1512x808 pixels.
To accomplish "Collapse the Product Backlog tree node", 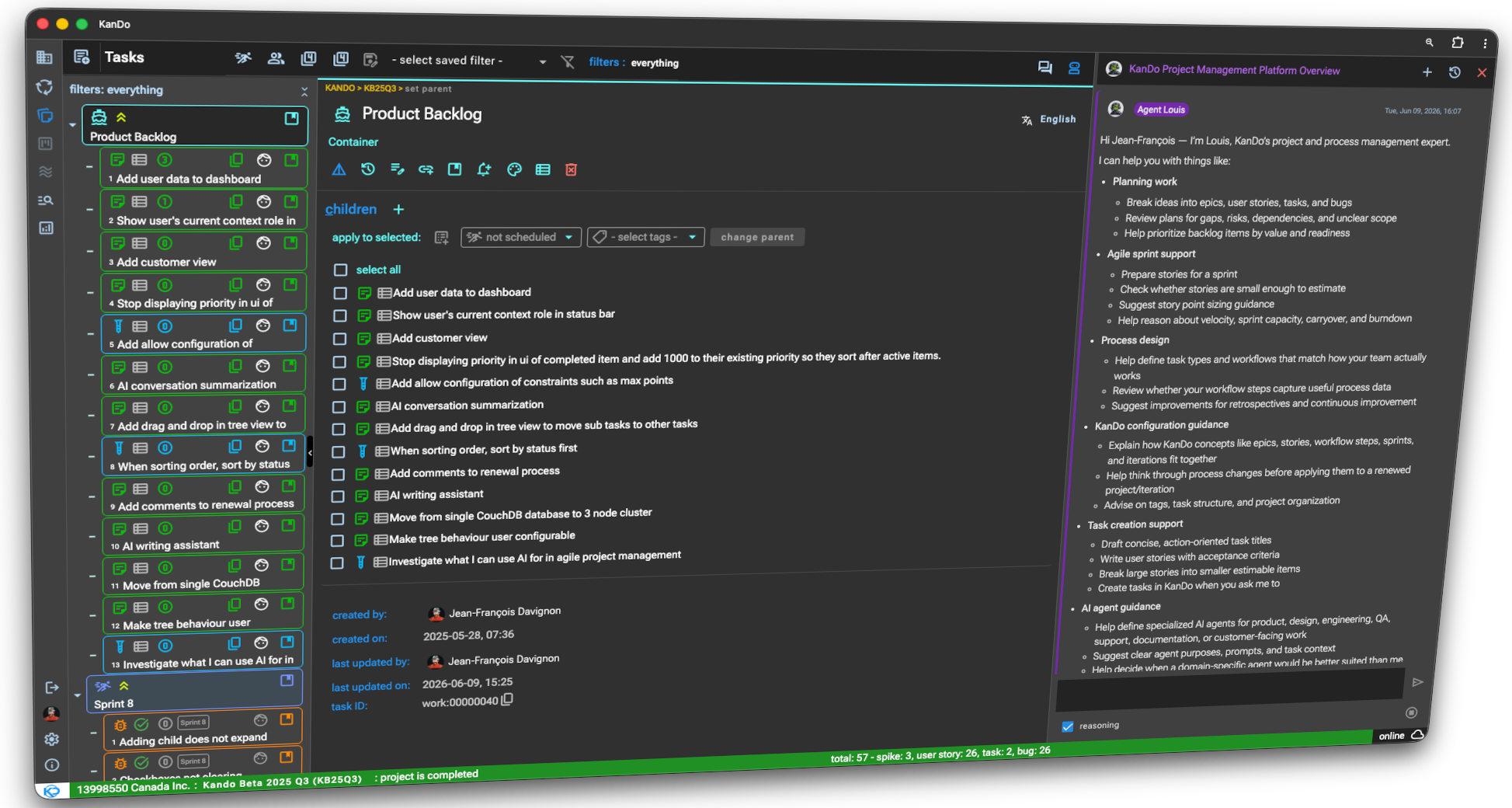I will coord(72,124).
